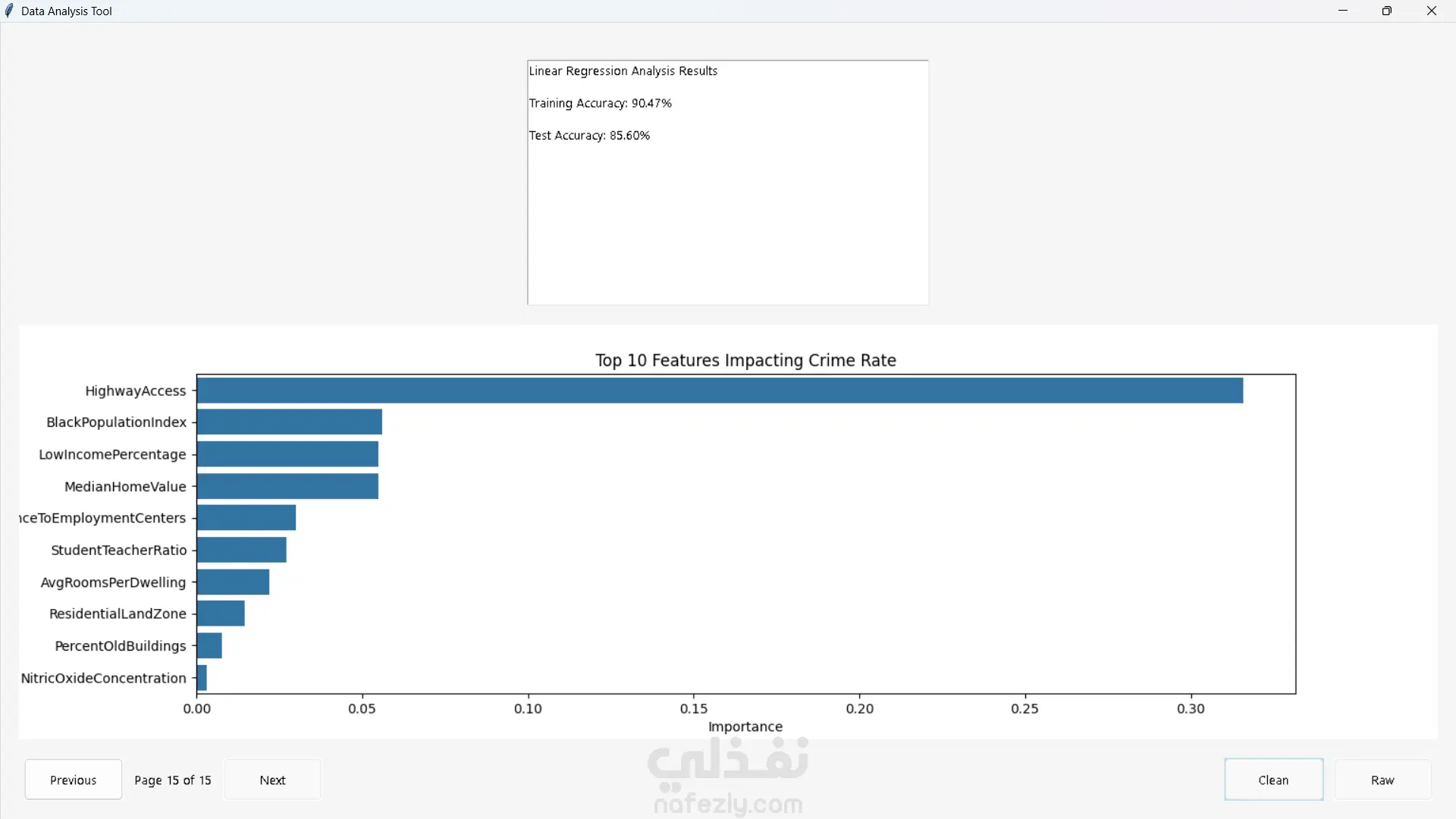Image resolution: width=1456 pixels, height=819 pixels.
Task: Click the Next page button
Action: (272, 780)
